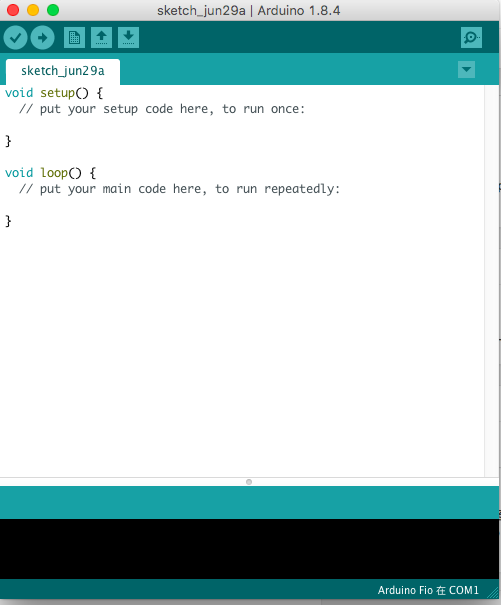
Task: Maximize the window with the green button
Action: (53, 10)
